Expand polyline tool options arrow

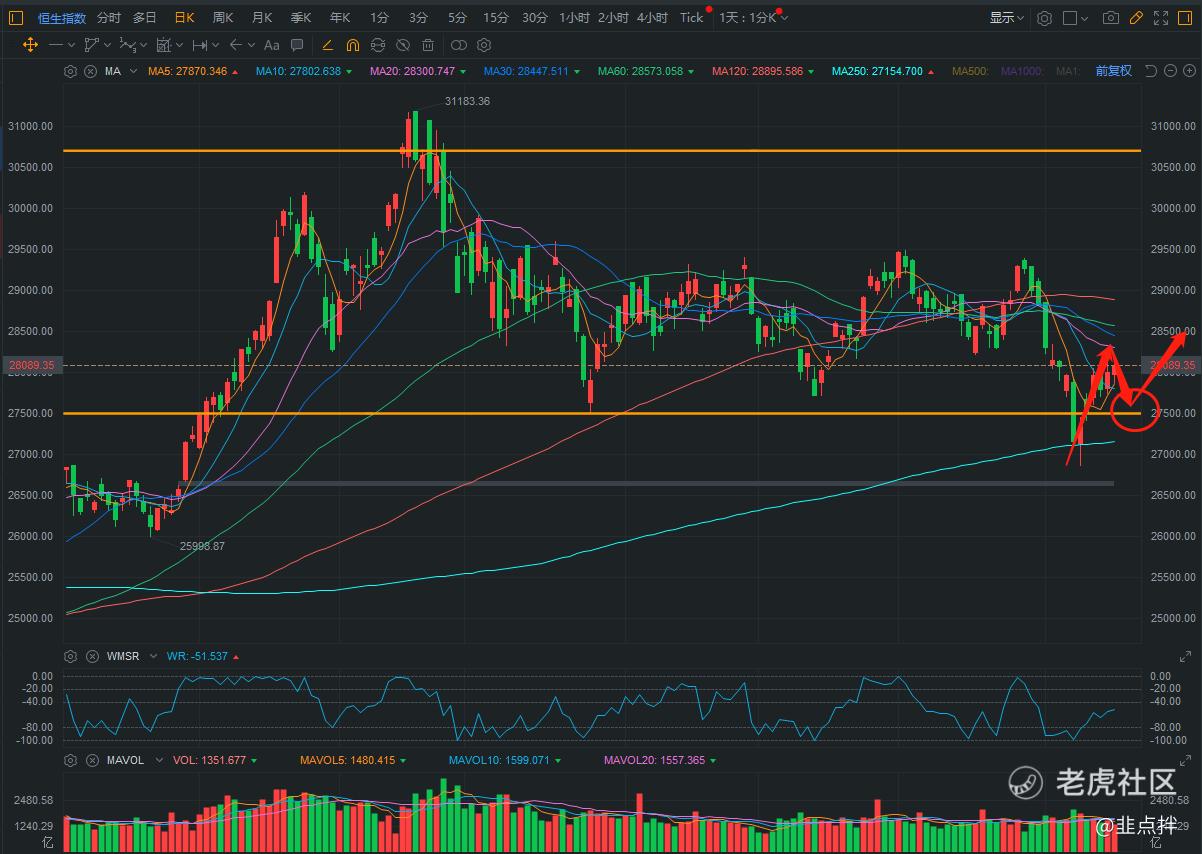[x=106, y=45]
